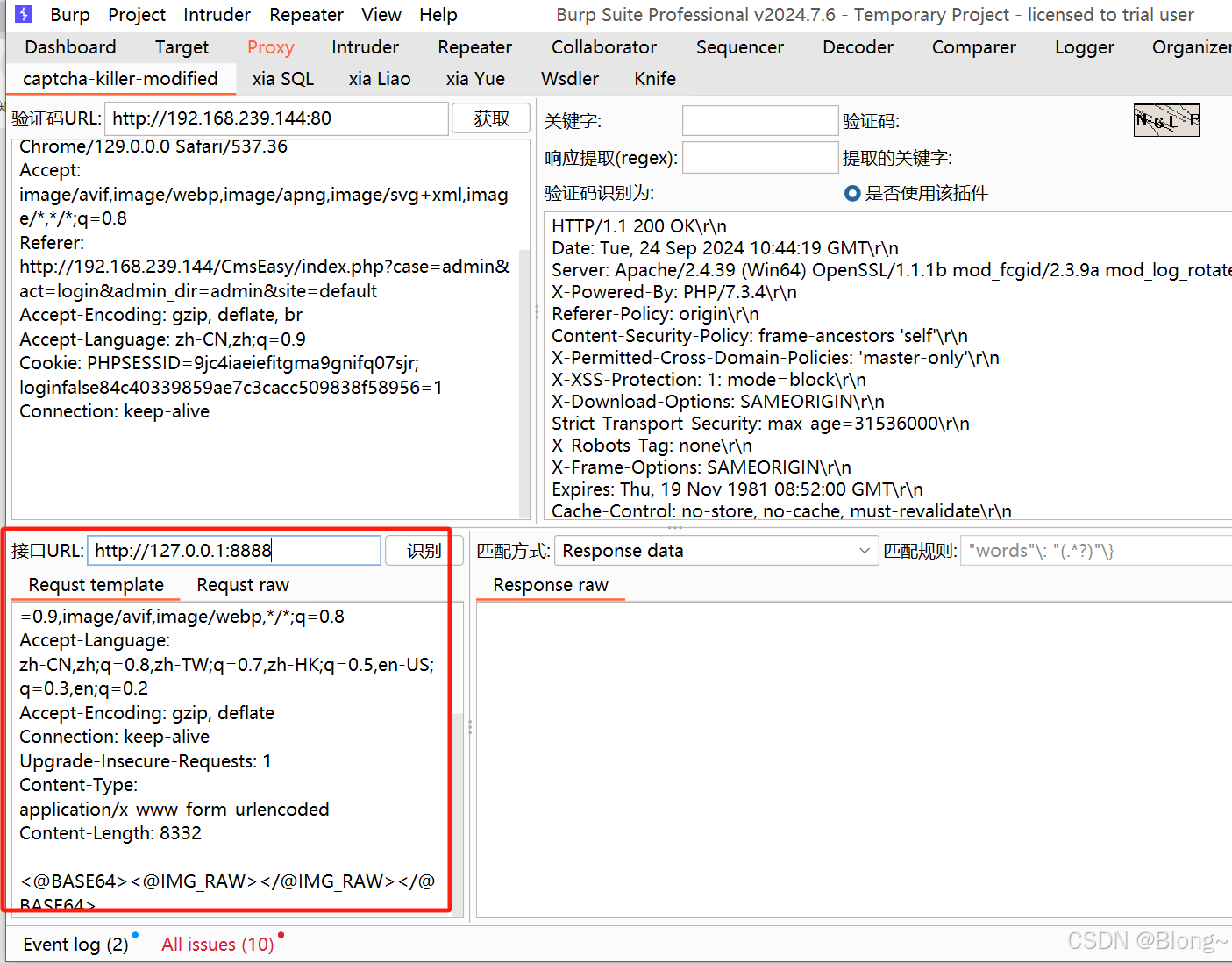The height and width of the screenshot is (963, 1232).
Task: Click the 识别 button
Action: (424, 551)
